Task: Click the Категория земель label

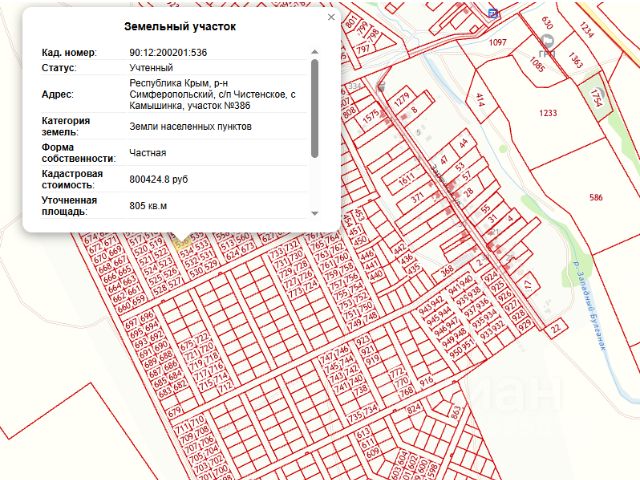Action: (x=66, y=127)
